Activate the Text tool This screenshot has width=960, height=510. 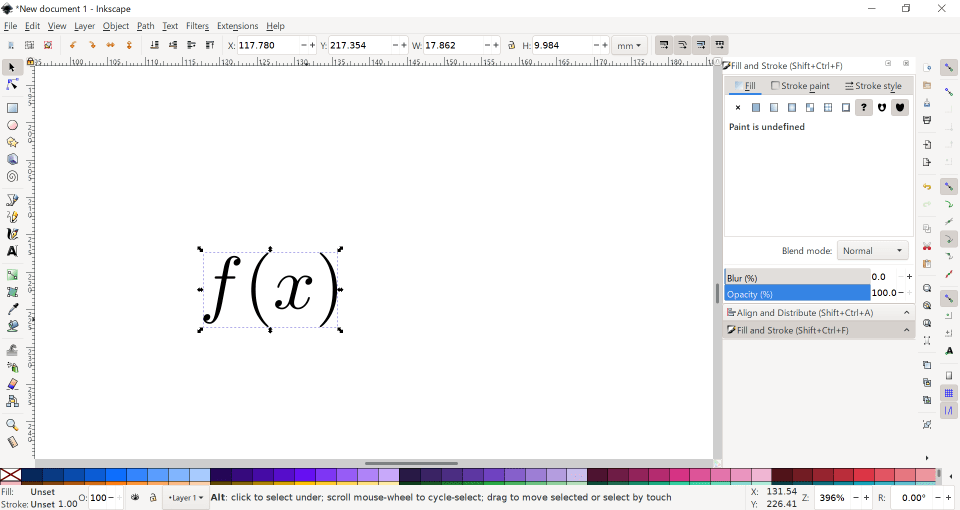tap(12, 251)
